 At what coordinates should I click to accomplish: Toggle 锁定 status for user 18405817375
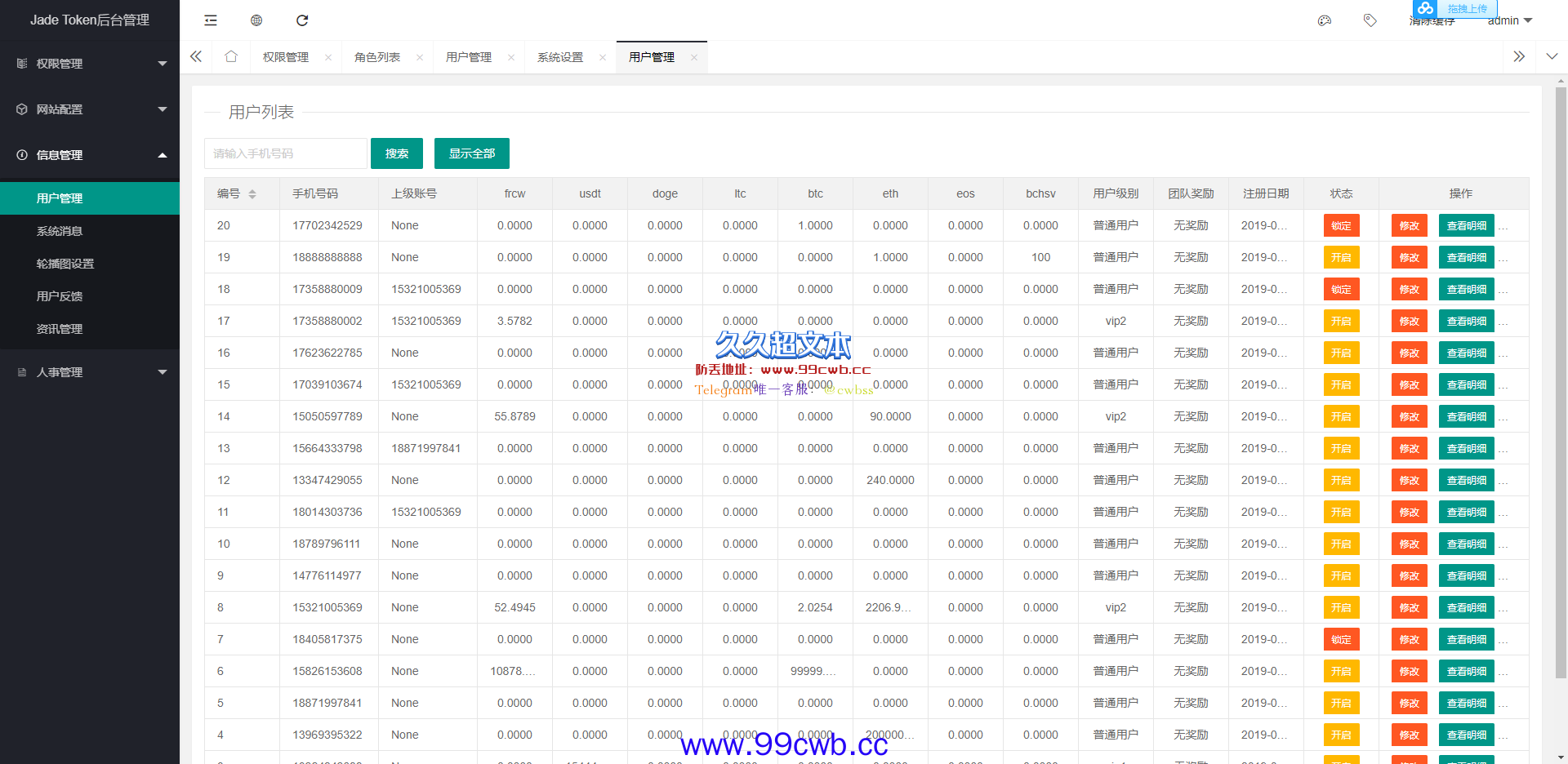(1341, 640)
